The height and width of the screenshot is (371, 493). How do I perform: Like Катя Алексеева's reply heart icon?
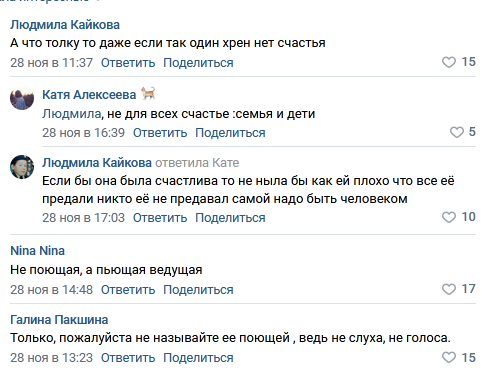tap(456, 132)
